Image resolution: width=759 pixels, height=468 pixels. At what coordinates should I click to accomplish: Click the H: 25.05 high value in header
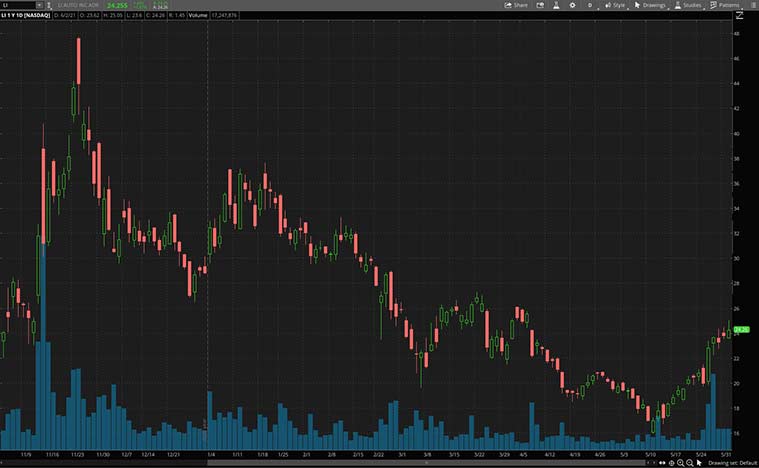113,15
